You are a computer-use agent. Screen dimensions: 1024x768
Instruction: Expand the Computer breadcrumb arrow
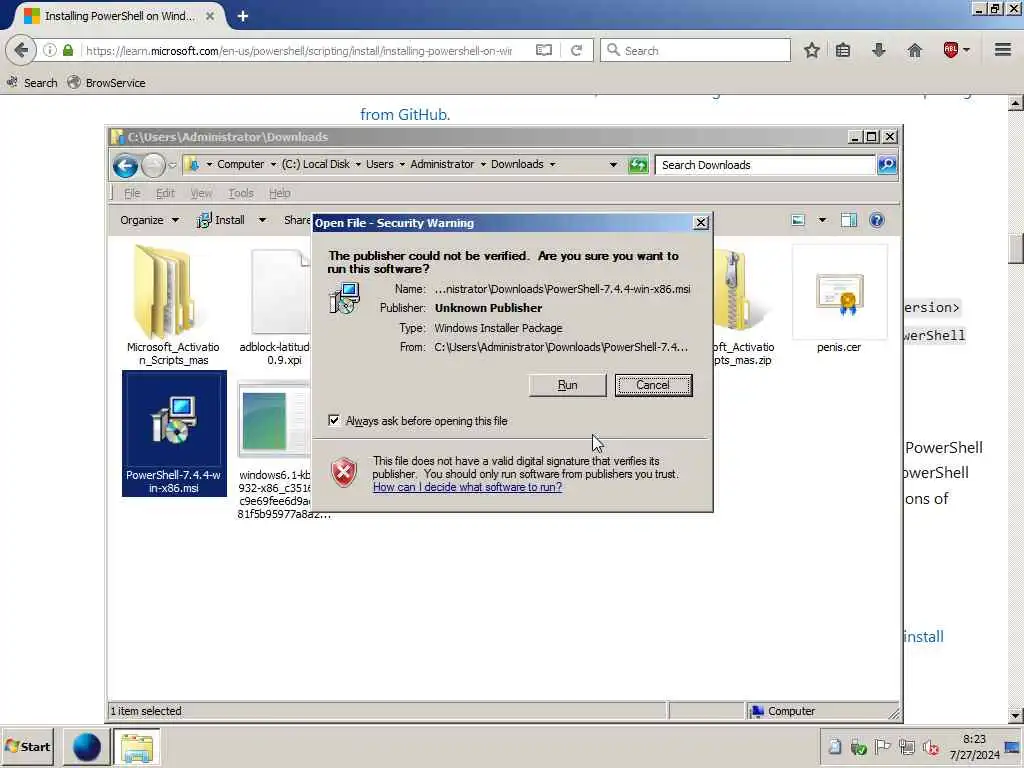pyautogui.click(x=273, y=165)
